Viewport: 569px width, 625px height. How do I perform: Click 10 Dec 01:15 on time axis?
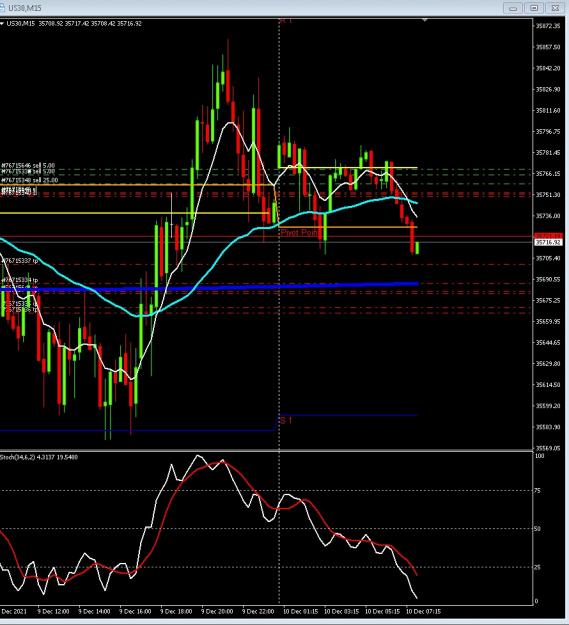tap(300, 611)
